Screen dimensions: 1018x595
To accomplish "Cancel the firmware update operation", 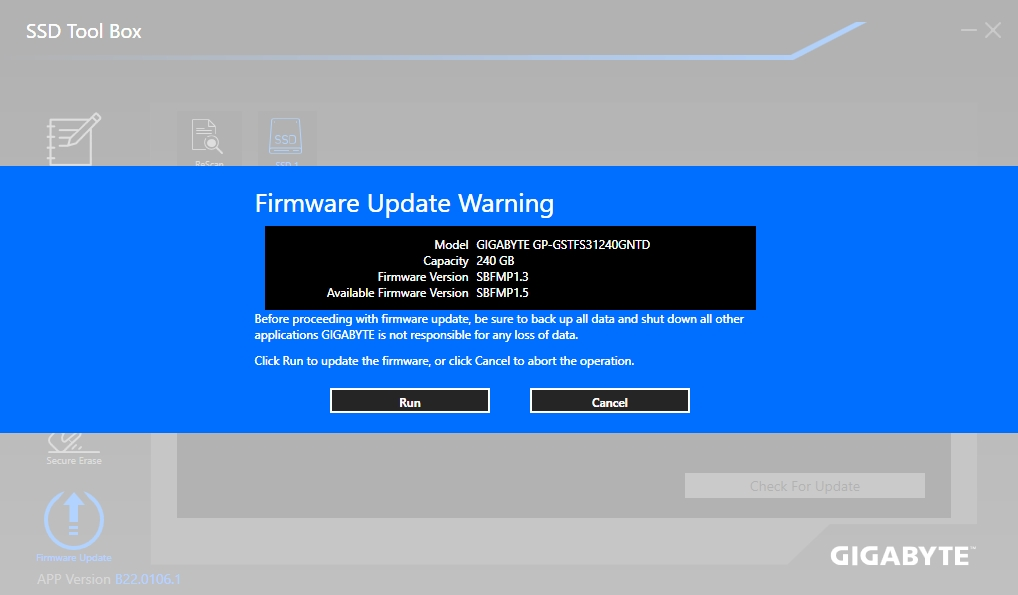I will (x=610, y=401).
